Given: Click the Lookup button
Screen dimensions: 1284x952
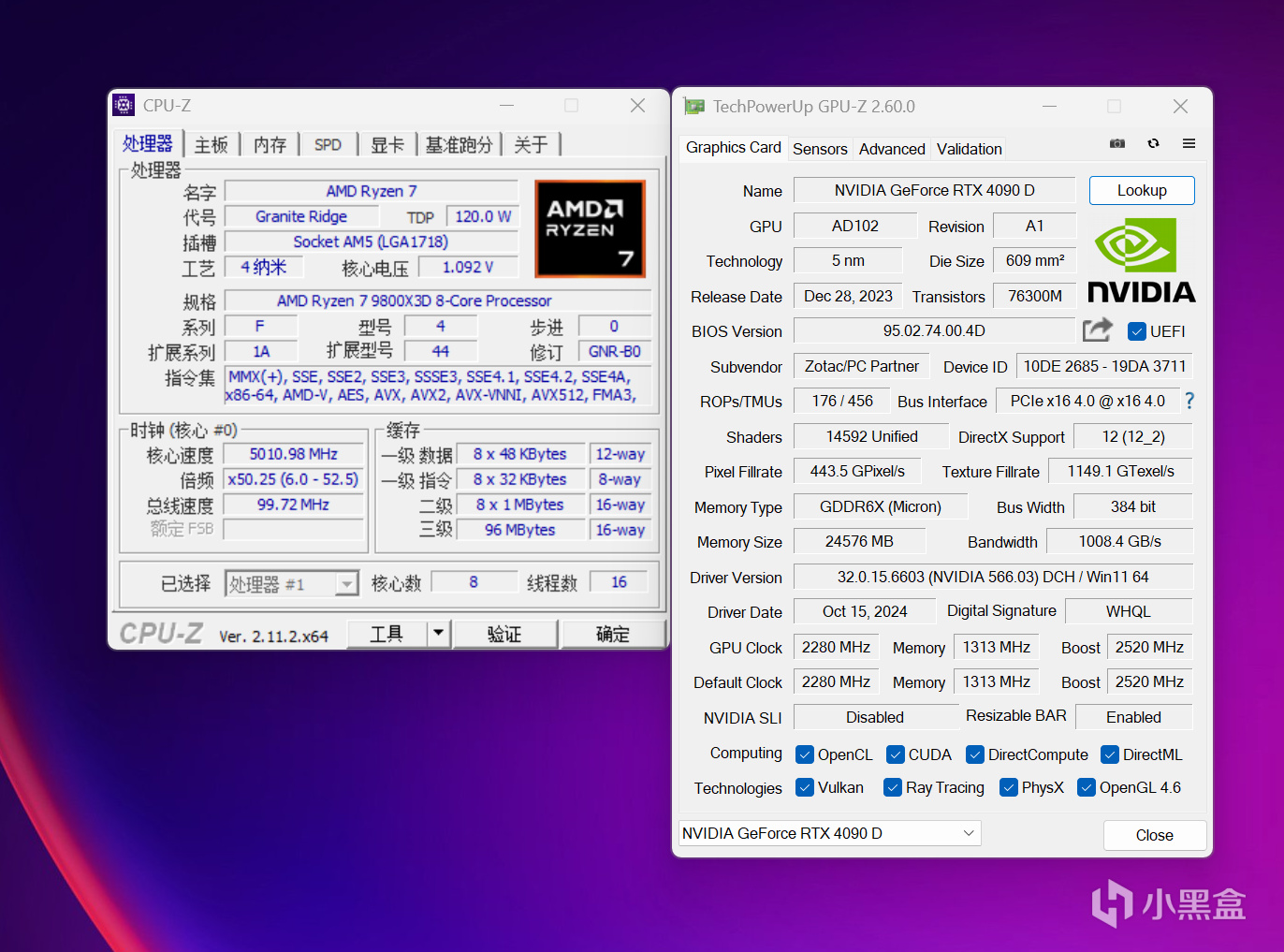Looking at the screenshot, I should point(1142,190).
